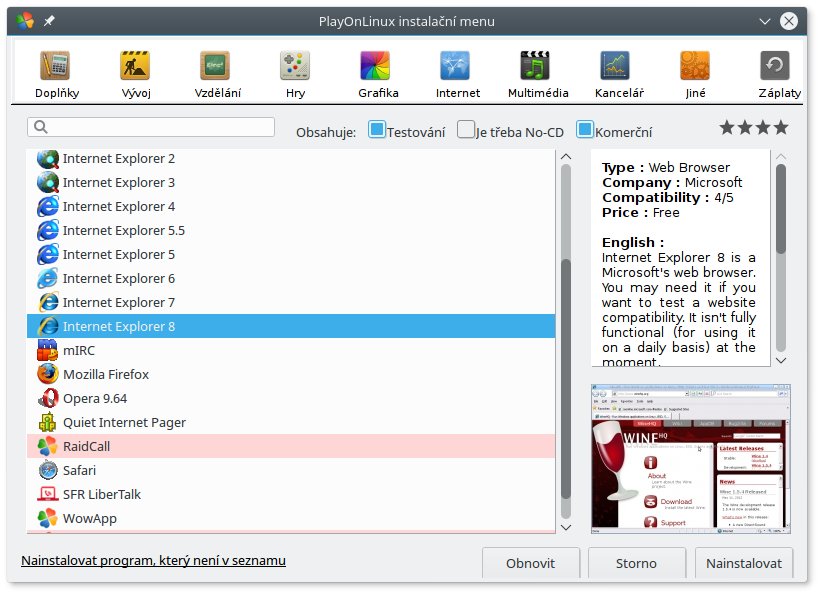The width and height of the screenshot is (820, 595).
Task: Click the Obnovit refresh button
Action: point(530,563)
